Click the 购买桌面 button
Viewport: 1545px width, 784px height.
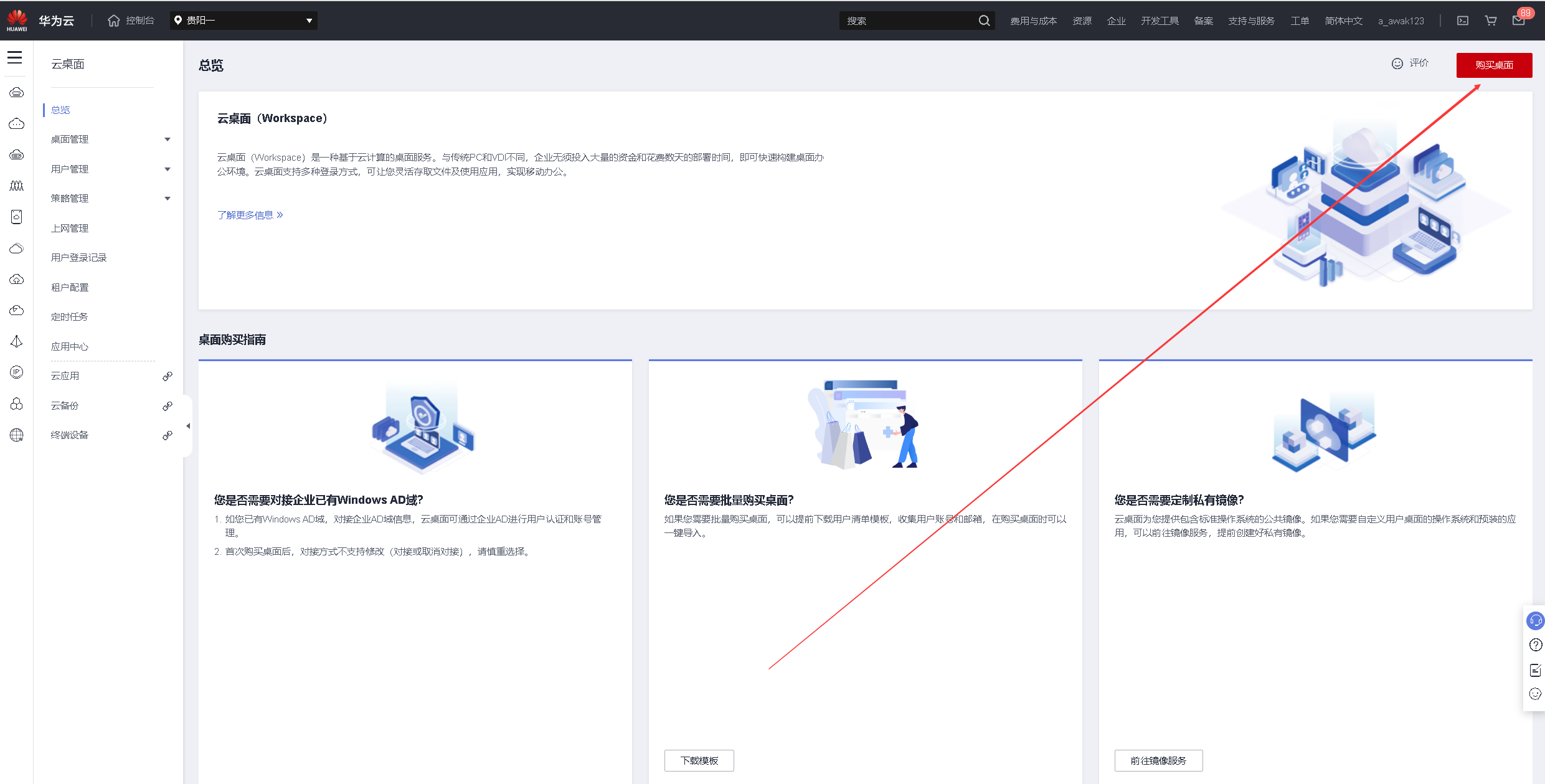pos(1493,65)
